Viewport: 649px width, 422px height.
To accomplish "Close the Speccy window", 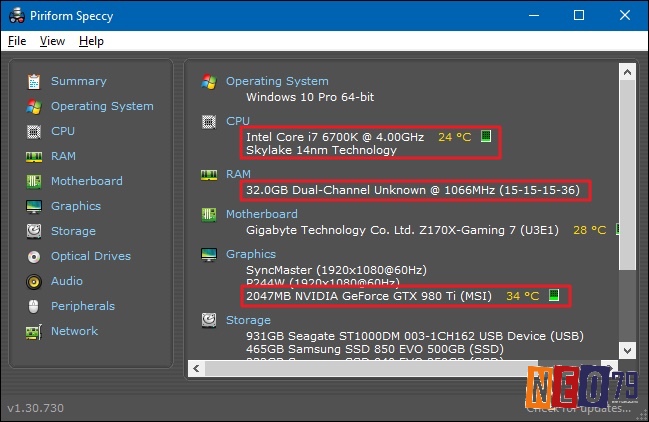I will [625, 15].
